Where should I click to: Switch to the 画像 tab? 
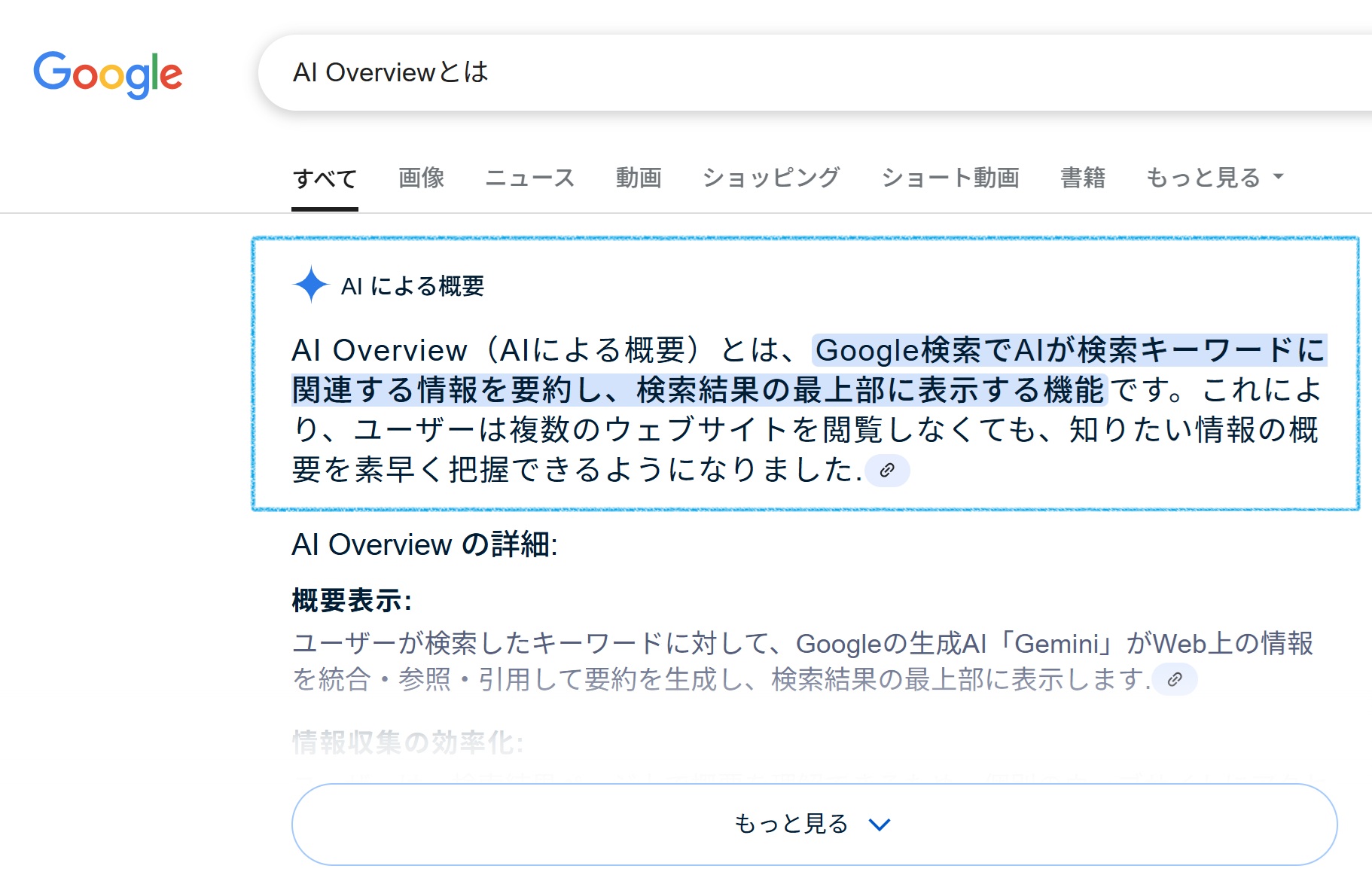coord(422,178)
